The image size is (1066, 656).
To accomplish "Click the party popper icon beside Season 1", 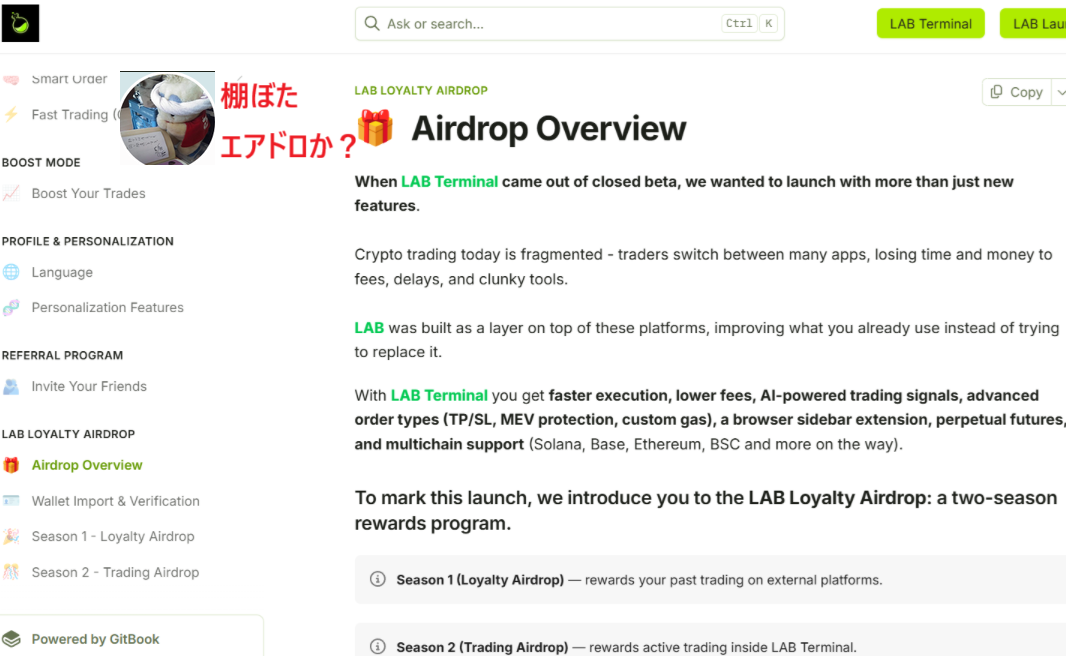I will click(x=11, y=537).
